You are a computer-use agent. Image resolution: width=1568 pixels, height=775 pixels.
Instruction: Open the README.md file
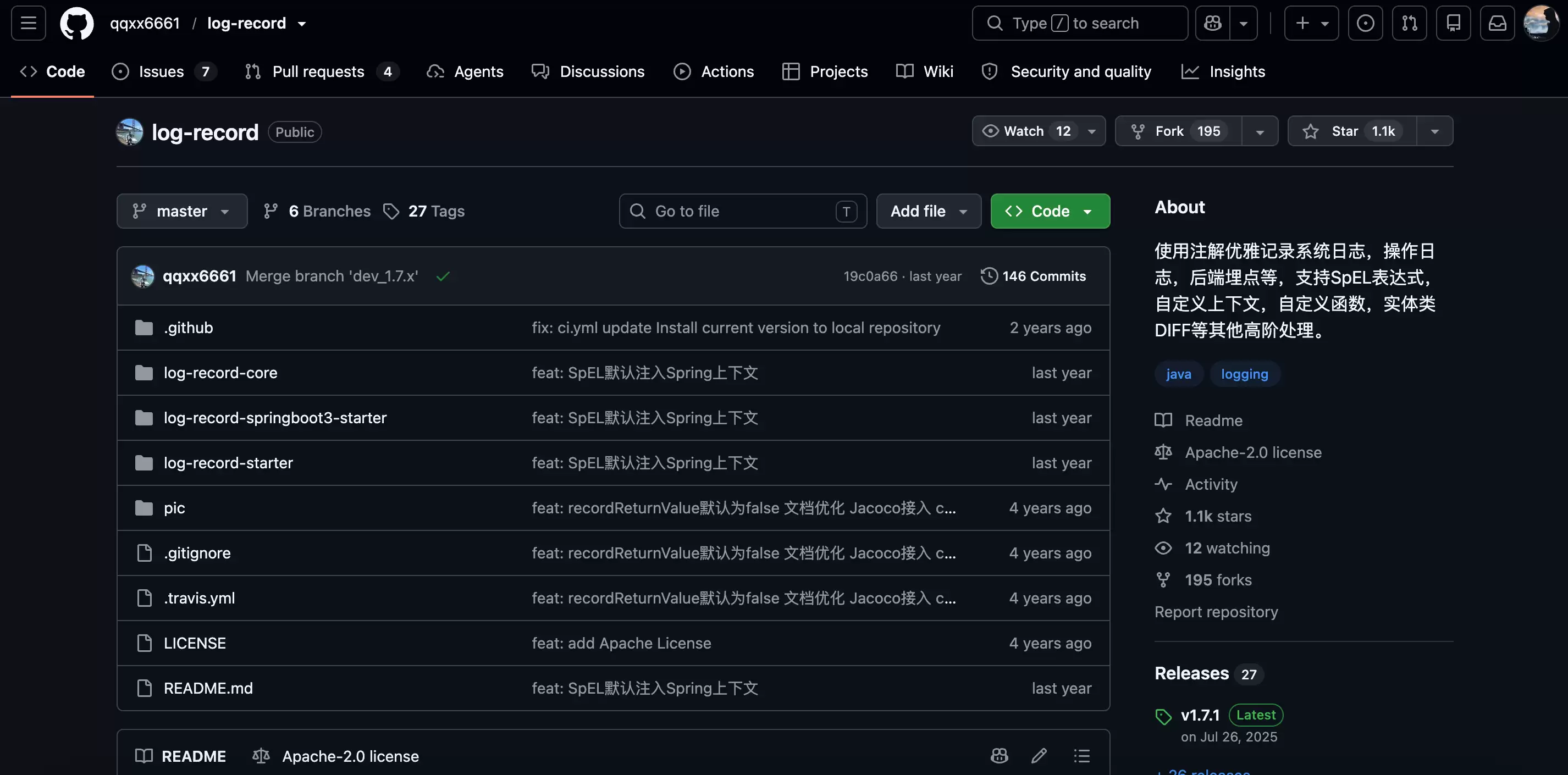pyautogui.click(x=208, y=688)
